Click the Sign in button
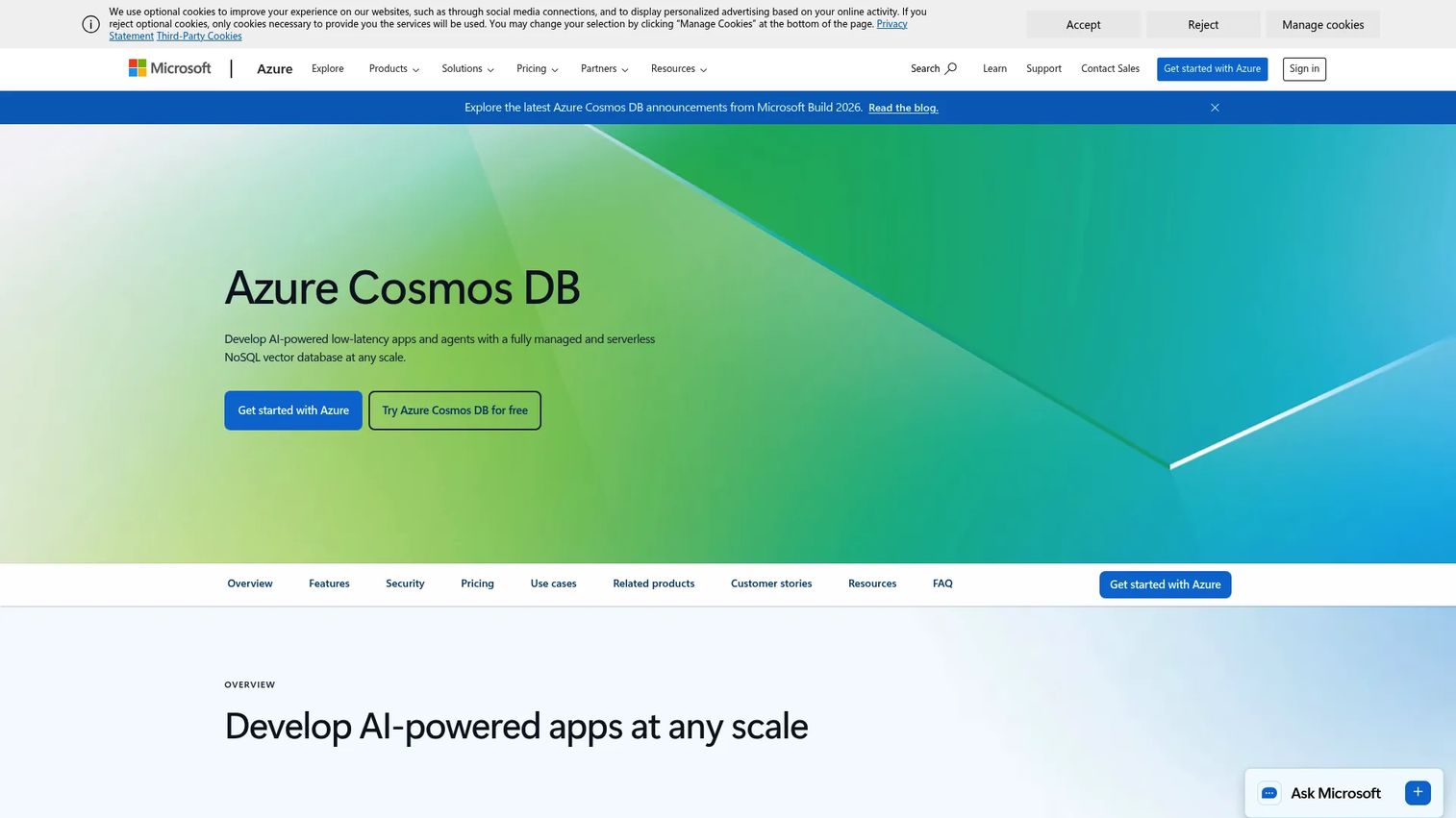1456x818 pixels. tap(1304, 69)
